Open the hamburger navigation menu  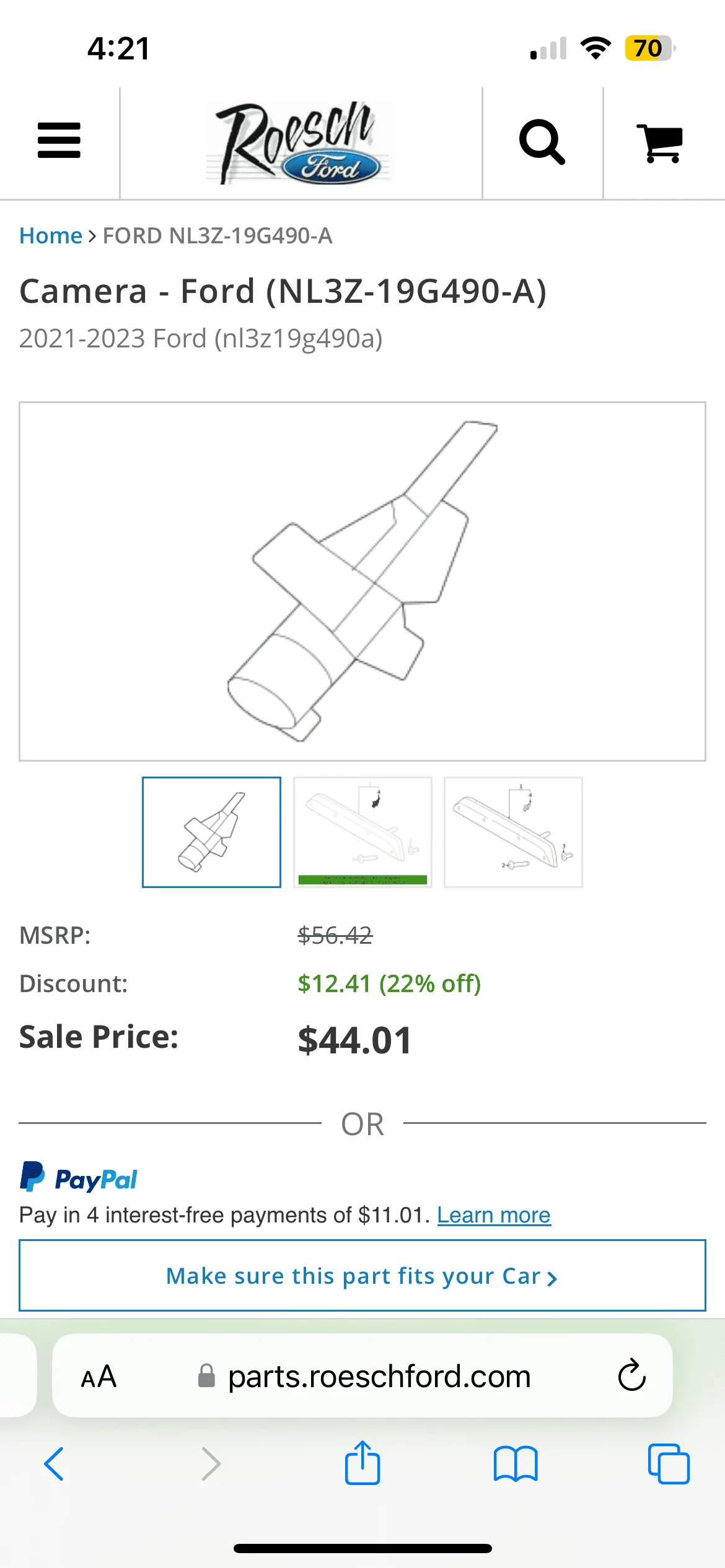pos(59,141)
